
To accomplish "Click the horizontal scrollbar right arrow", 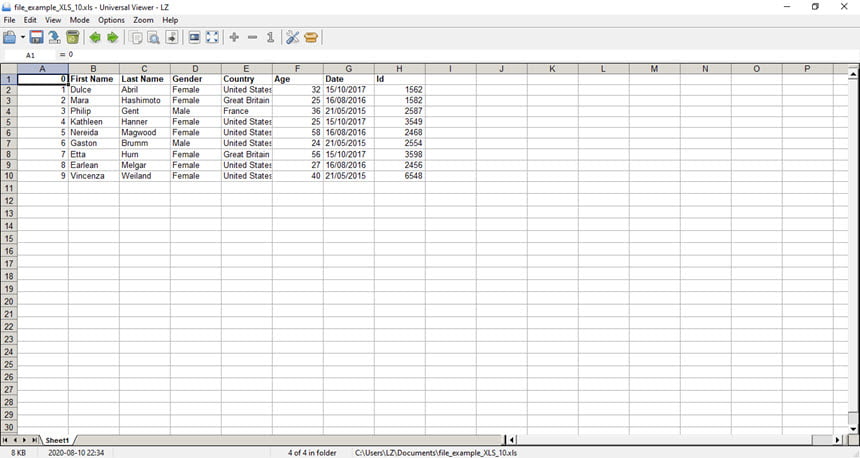I will 838,440.
